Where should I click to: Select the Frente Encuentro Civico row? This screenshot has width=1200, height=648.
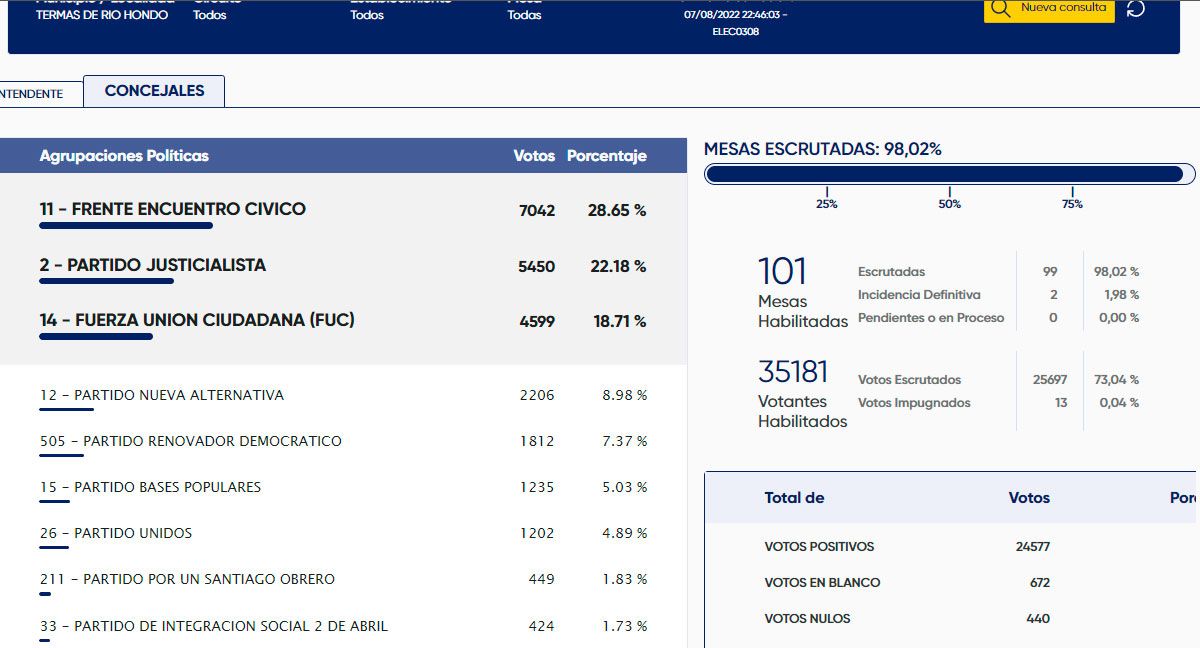click(x=173, y=209)
